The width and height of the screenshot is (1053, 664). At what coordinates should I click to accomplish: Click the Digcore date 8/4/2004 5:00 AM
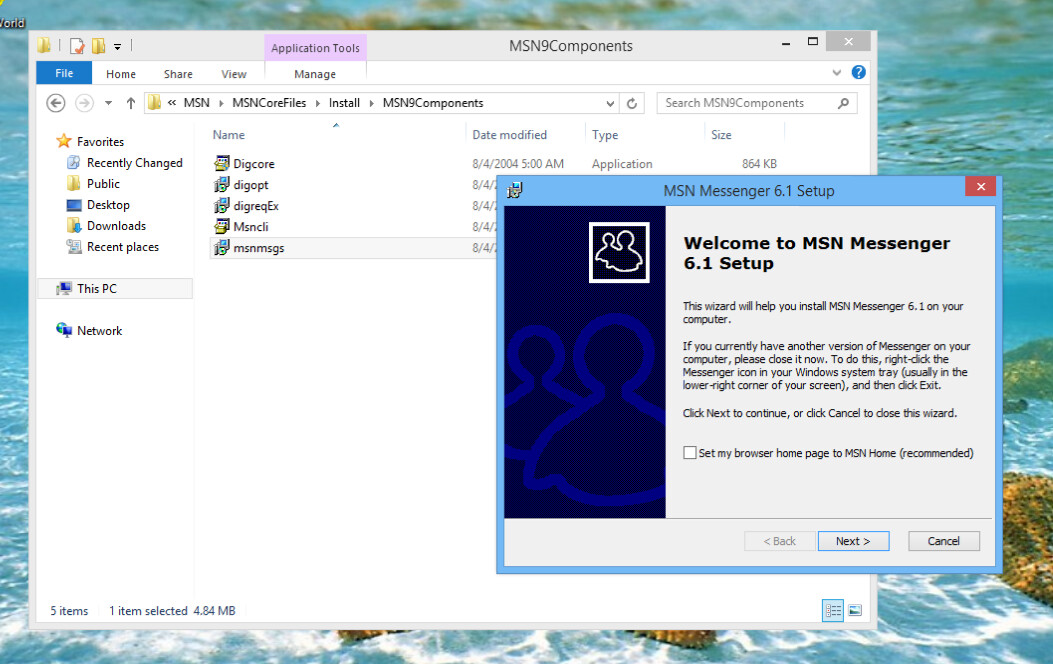(518, 163)
